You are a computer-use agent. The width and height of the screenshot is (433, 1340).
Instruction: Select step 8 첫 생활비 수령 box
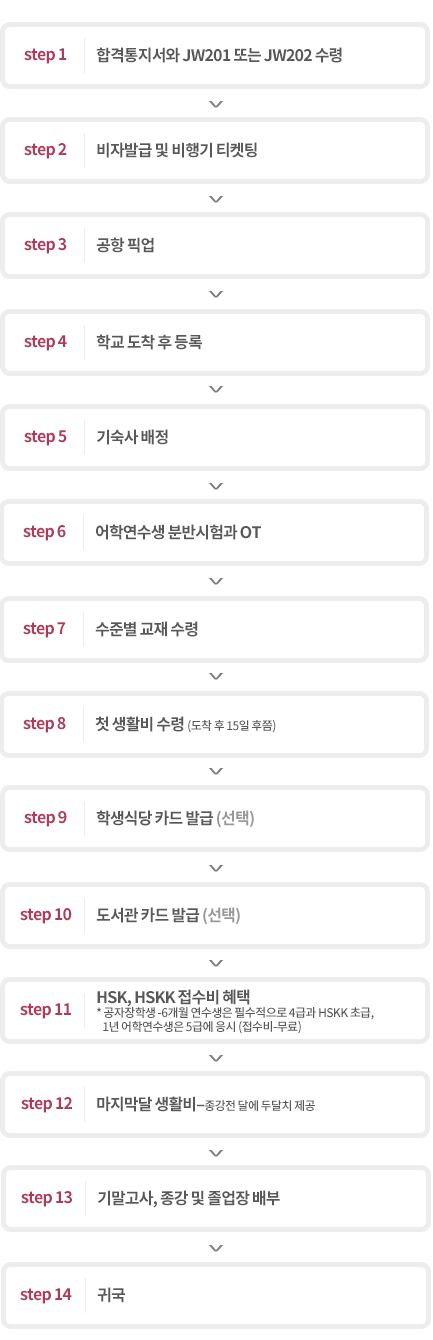click(x=216, y=723)
